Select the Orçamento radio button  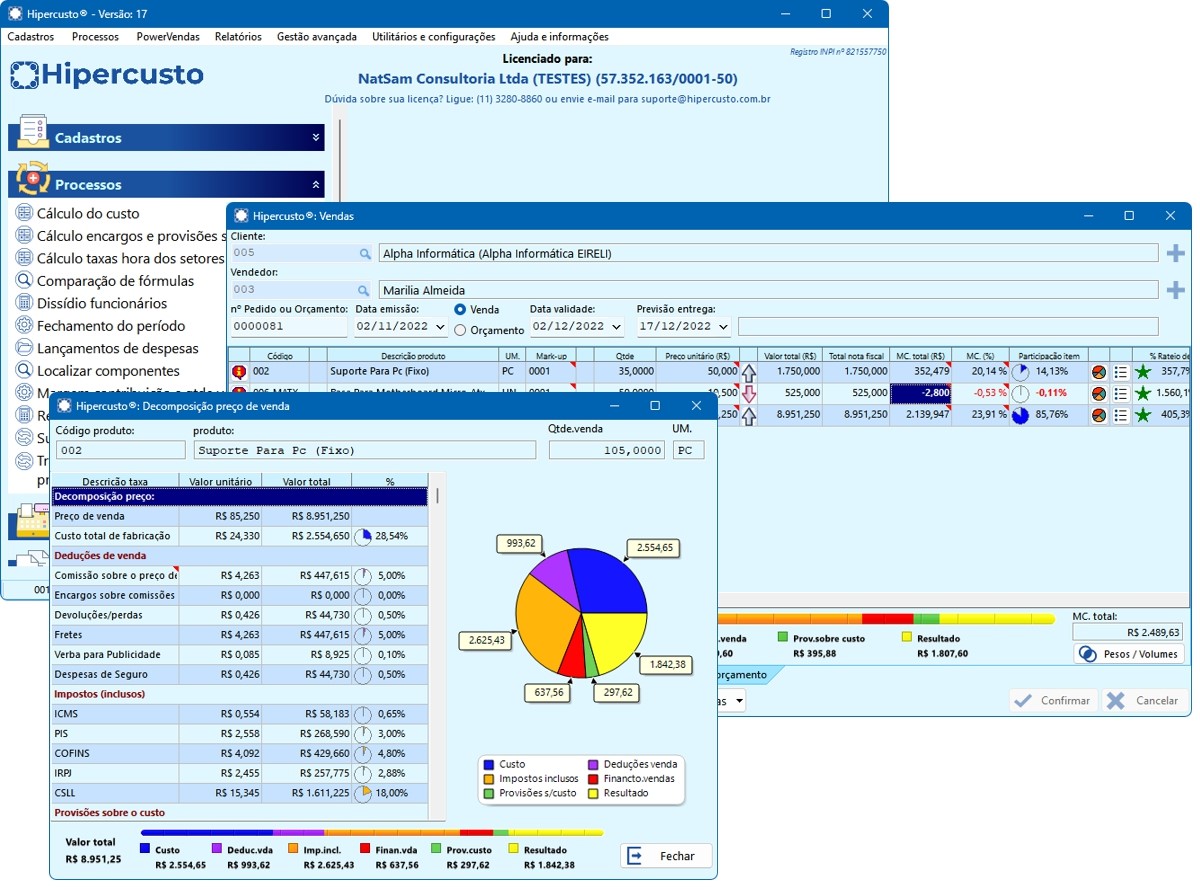coord(460,330)
